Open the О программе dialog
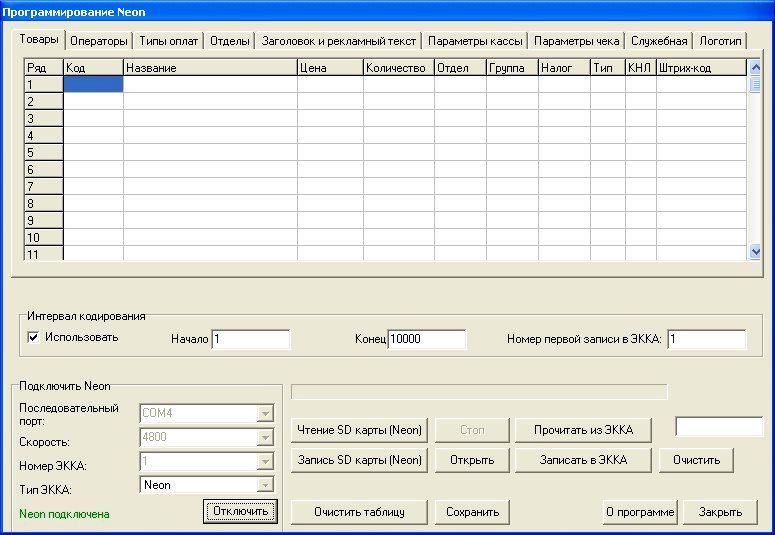Screen dimensions: 775x535 (640, 512)
